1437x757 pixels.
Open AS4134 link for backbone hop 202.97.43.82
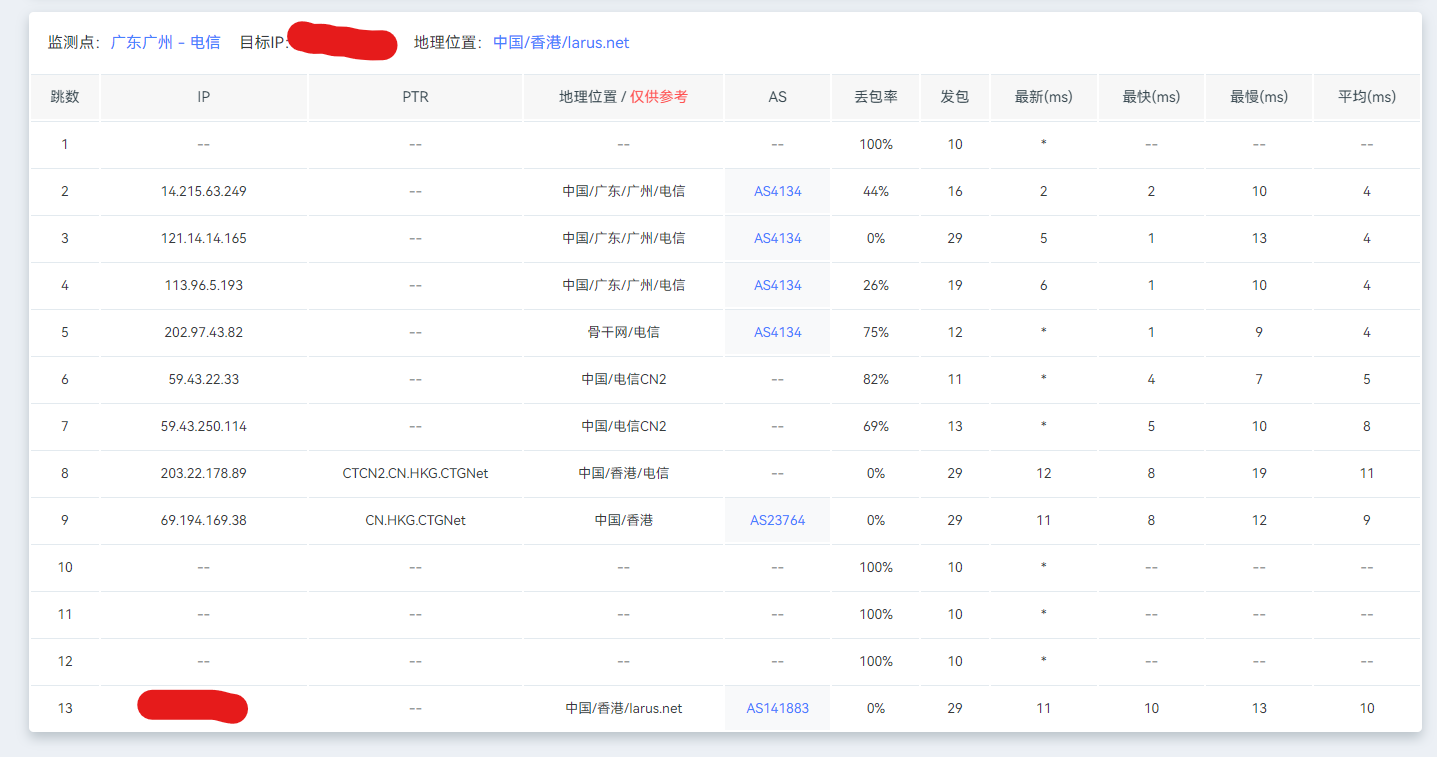click(x=777, y=332)
